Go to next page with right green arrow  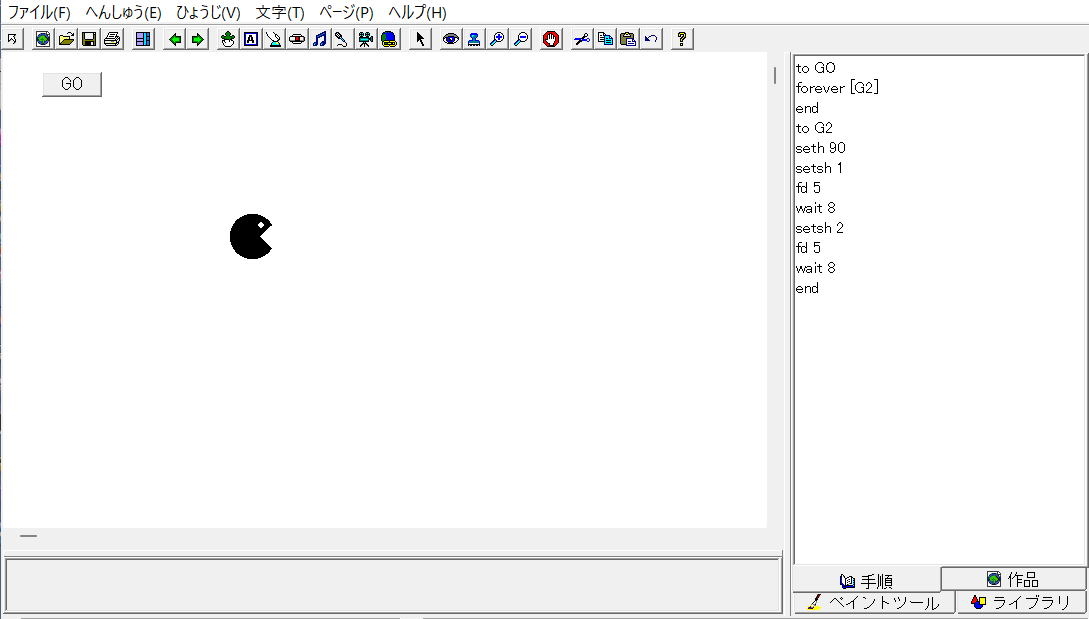198,39
